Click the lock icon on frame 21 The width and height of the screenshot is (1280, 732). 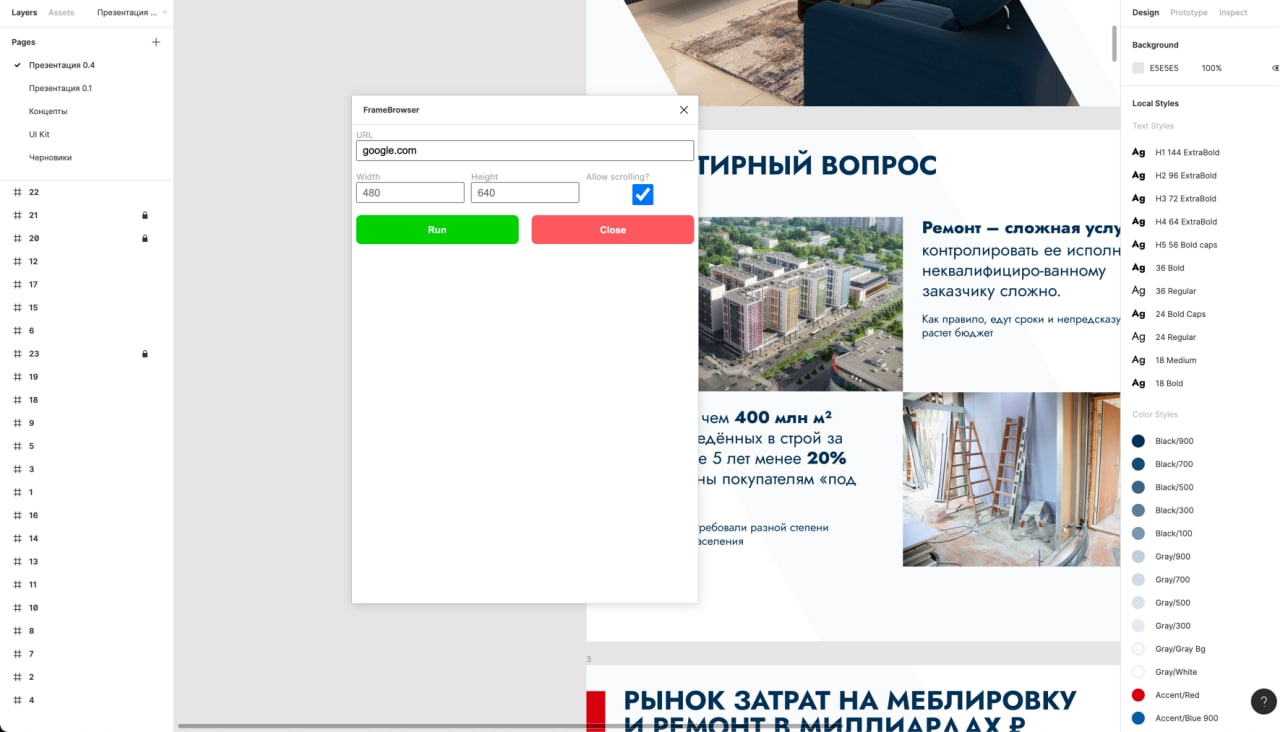[x=145, y=215]
